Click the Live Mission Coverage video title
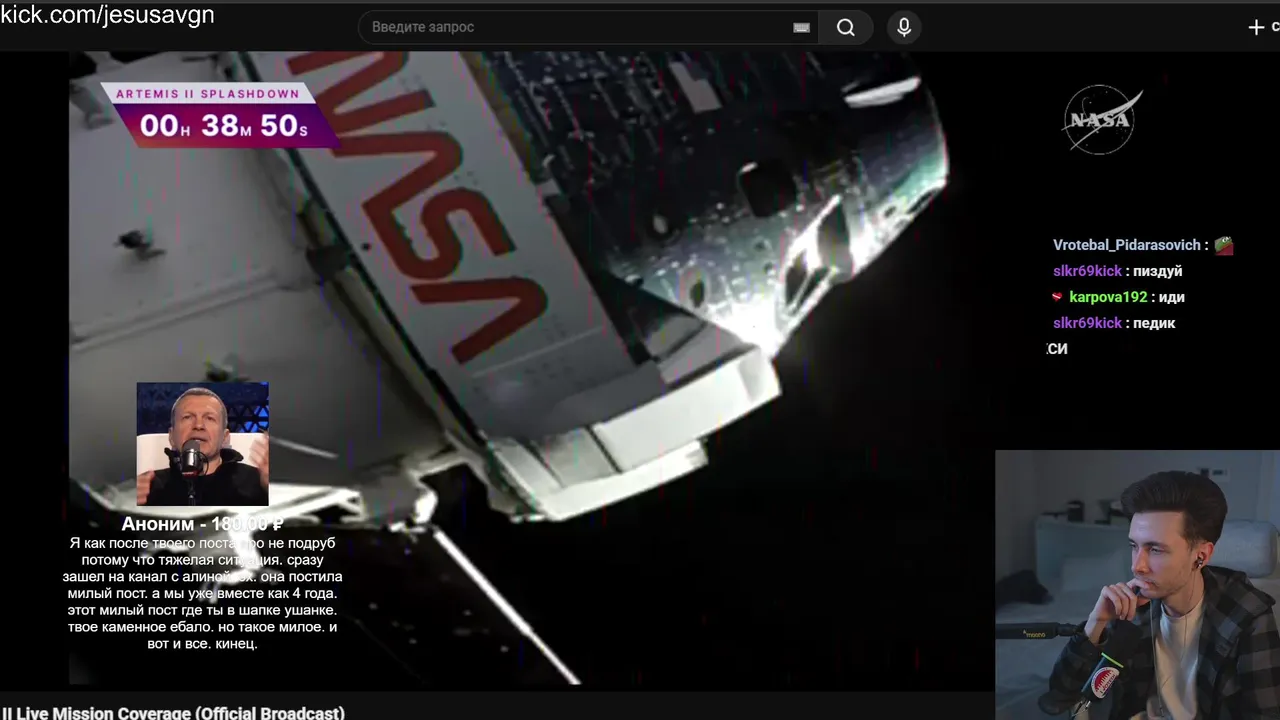Screen dimensions: 1280x720 (x=173, y=713)
